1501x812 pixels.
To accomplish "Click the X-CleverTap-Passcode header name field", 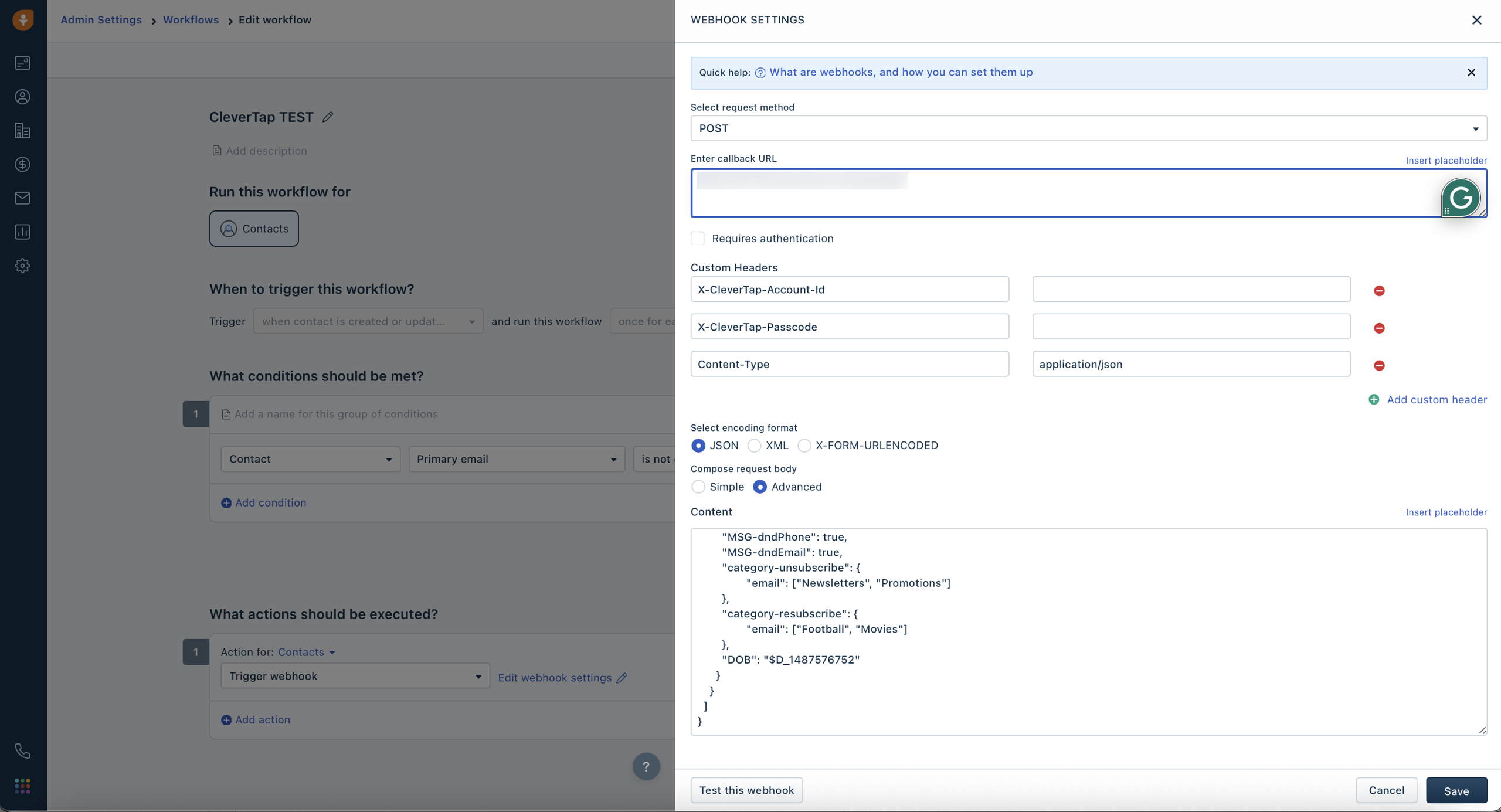I will click(x=850, y=327).
